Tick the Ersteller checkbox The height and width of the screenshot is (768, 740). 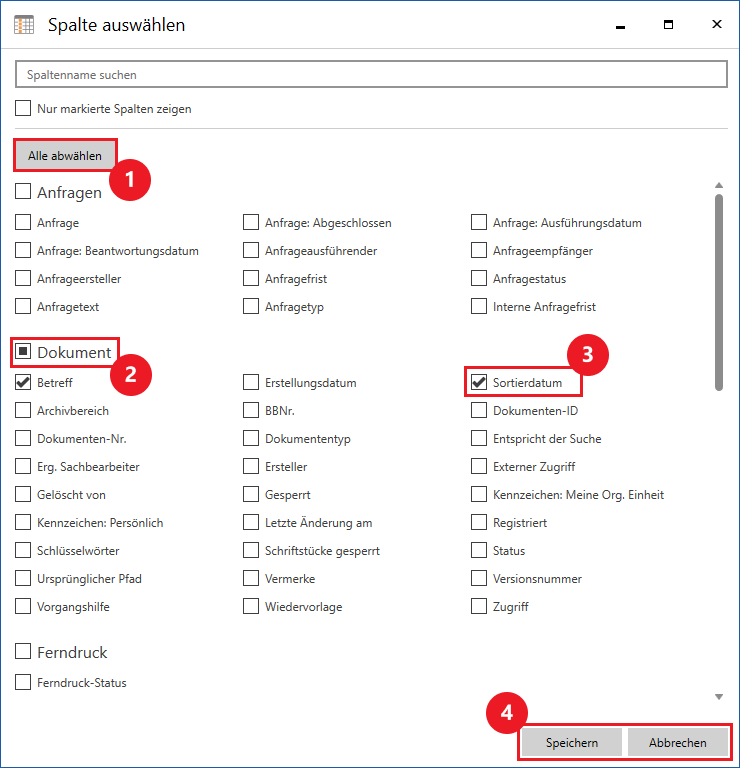251,466
